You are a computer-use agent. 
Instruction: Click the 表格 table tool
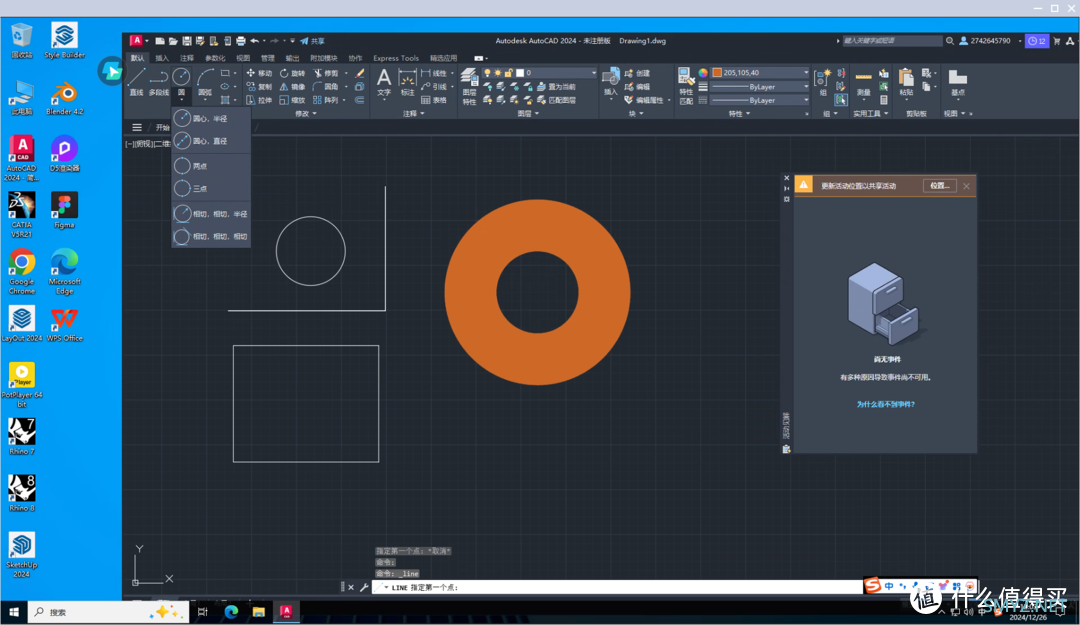coord(433,100)
